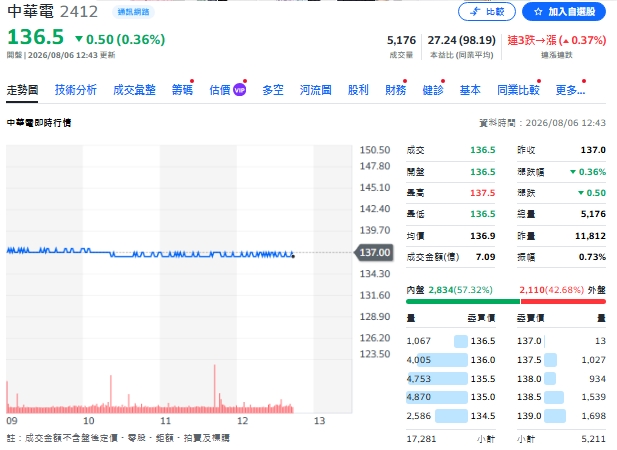The height and width of the screenshot is (450, 617).
Task: Click the red outer-volume bar segment
Action: 563,302
